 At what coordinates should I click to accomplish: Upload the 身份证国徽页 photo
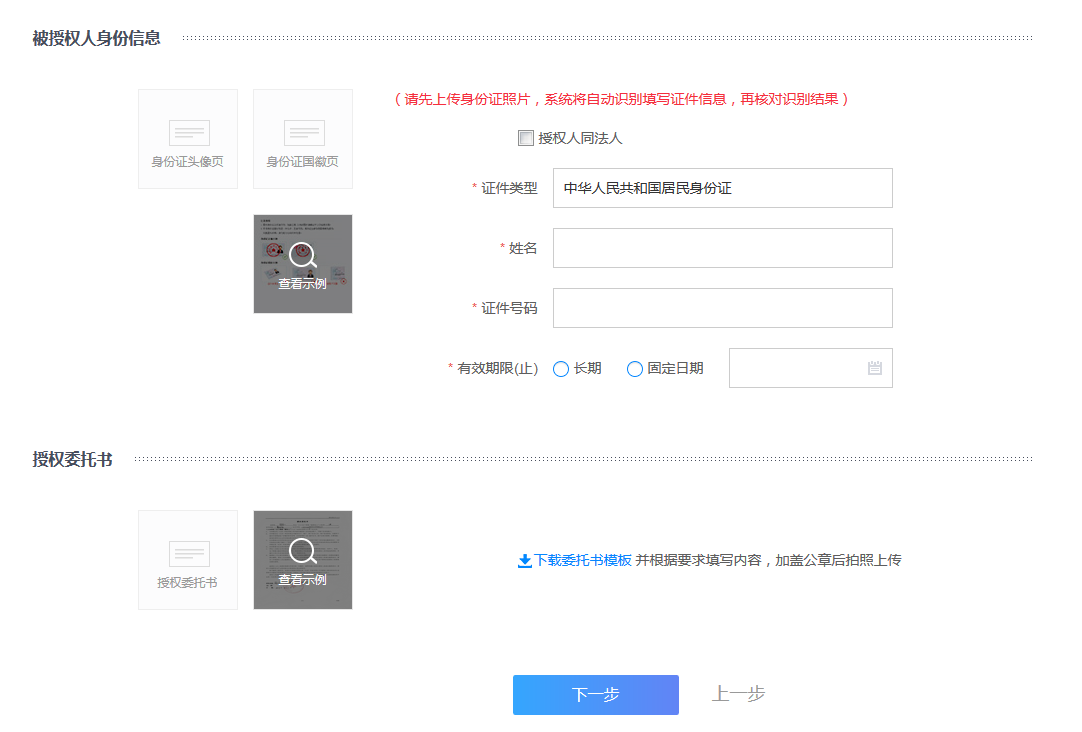click(x=303, y=139)
